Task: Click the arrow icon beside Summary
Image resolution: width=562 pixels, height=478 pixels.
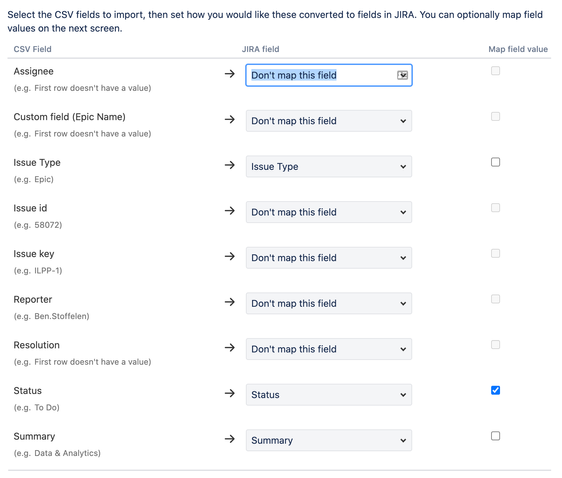Action: coord(230,439)
